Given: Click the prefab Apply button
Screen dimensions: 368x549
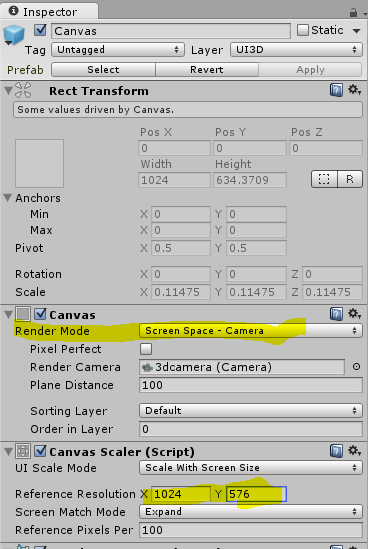Looking at the screenshot, I should (x=310, y=69).
